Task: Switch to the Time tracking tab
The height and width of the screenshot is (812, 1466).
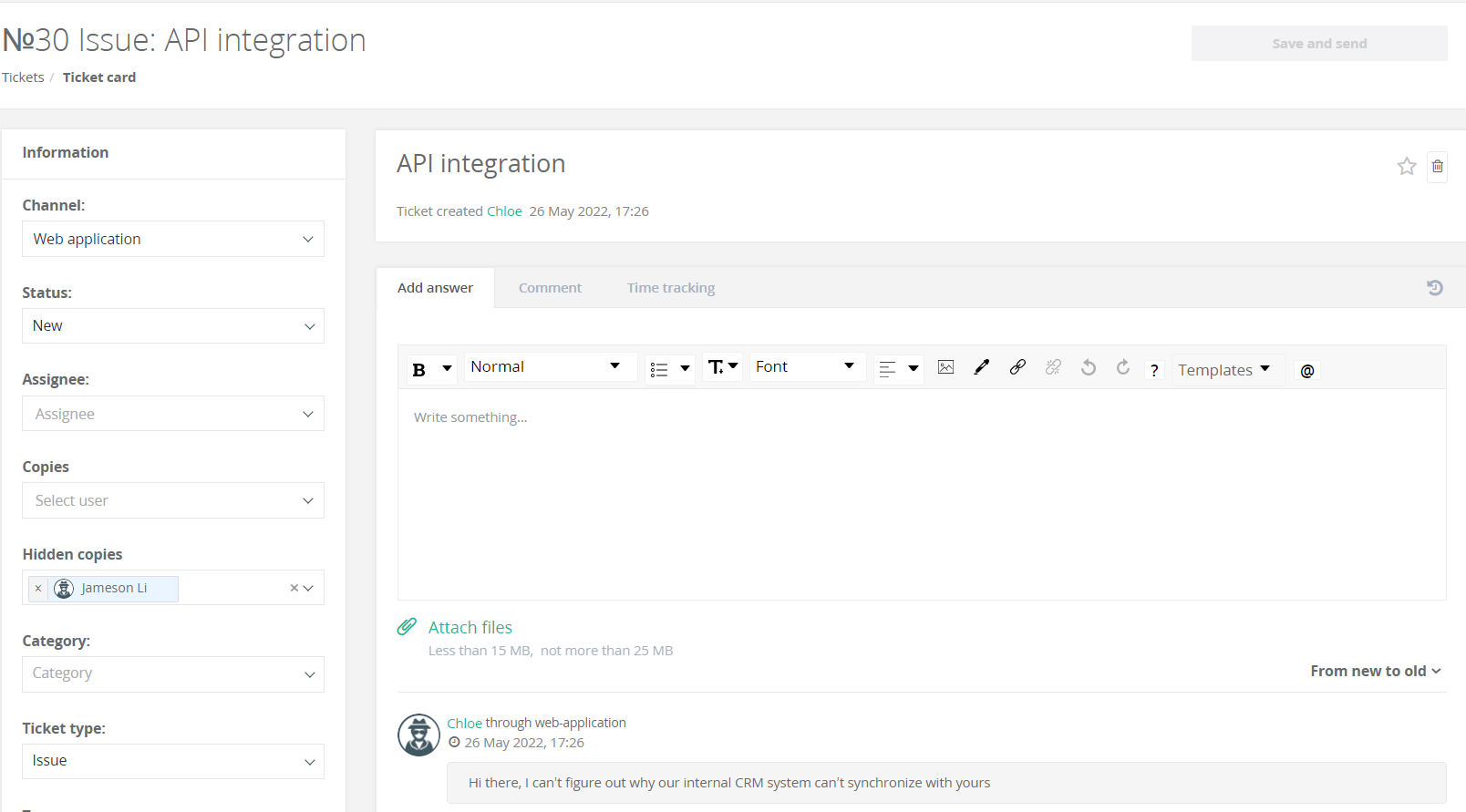Action: [x=671, y=288]
